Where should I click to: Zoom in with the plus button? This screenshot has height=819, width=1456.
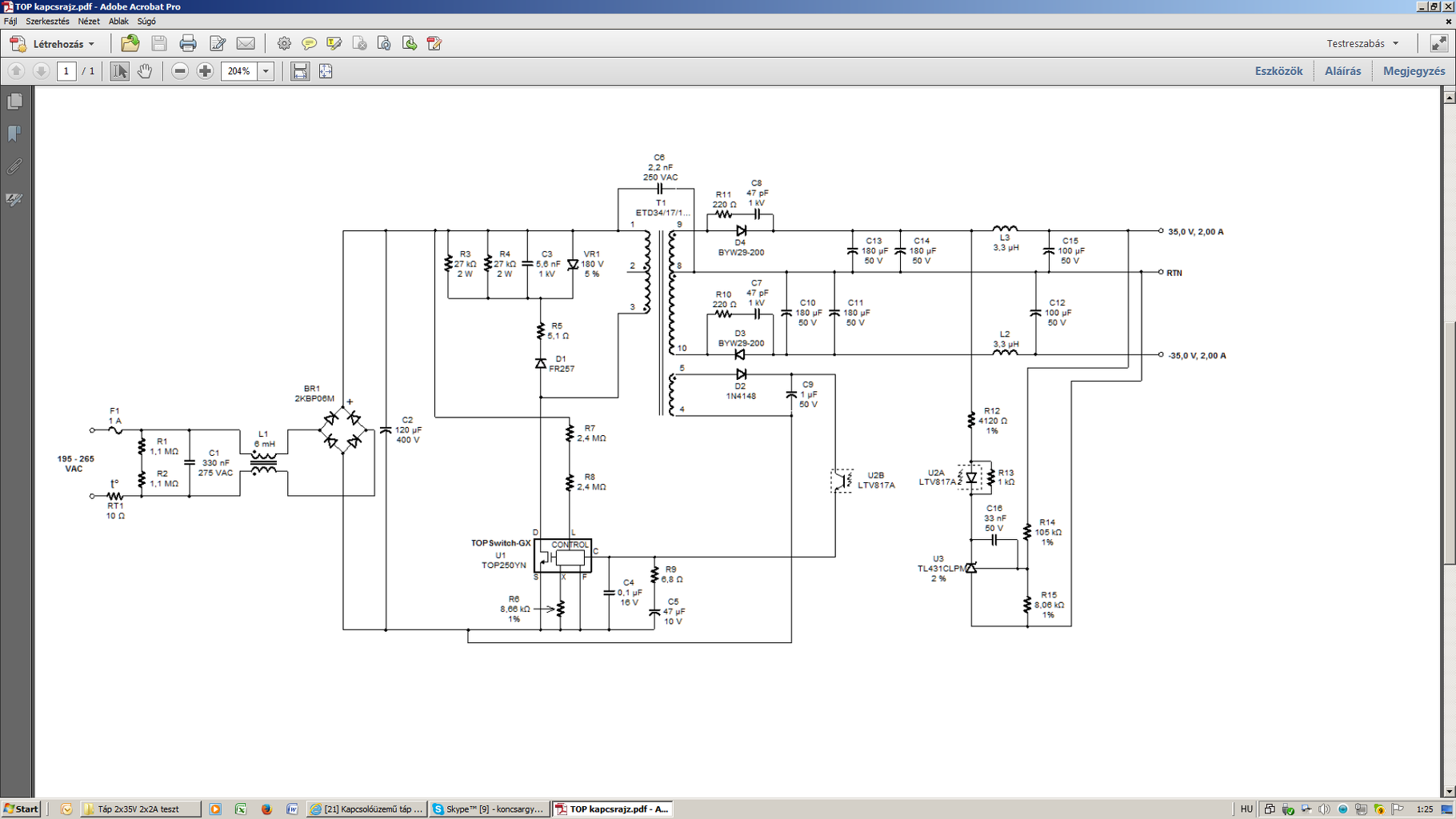[205, 71]
